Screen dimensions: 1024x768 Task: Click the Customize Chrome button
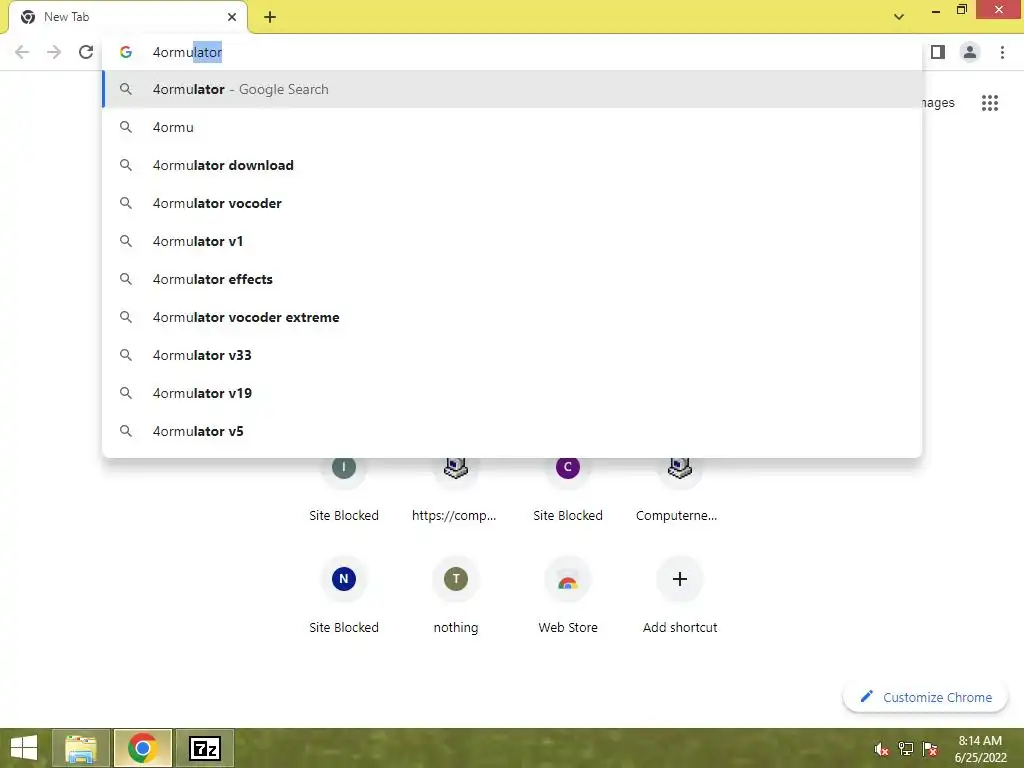point(926,697)
